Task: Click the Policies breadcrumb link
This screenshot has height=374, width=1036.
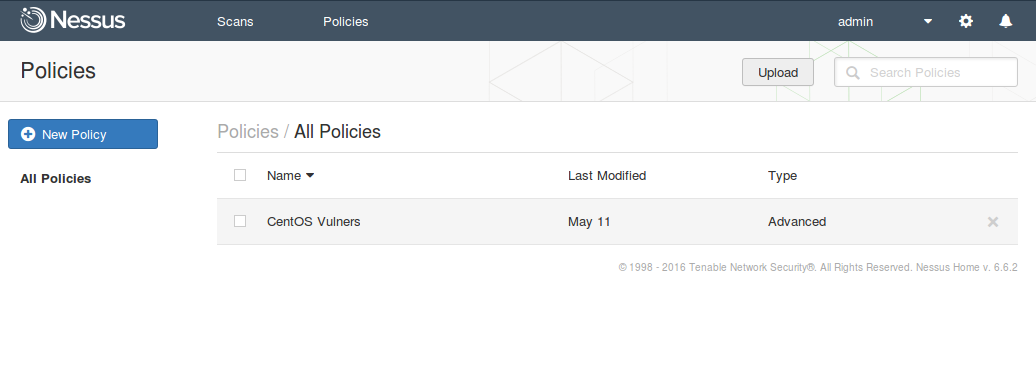Action: coord(248,131)
